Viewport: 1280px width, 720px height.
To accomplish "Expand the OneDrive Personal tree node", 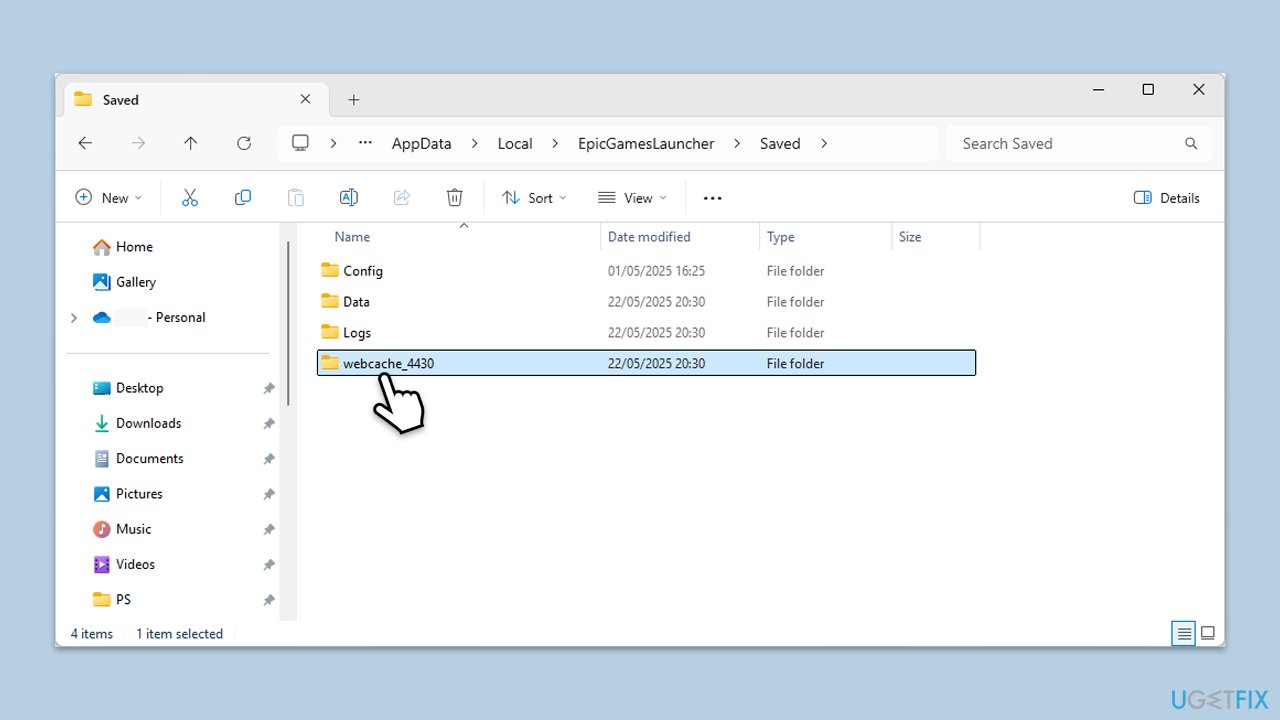I will tap(73, 318).
